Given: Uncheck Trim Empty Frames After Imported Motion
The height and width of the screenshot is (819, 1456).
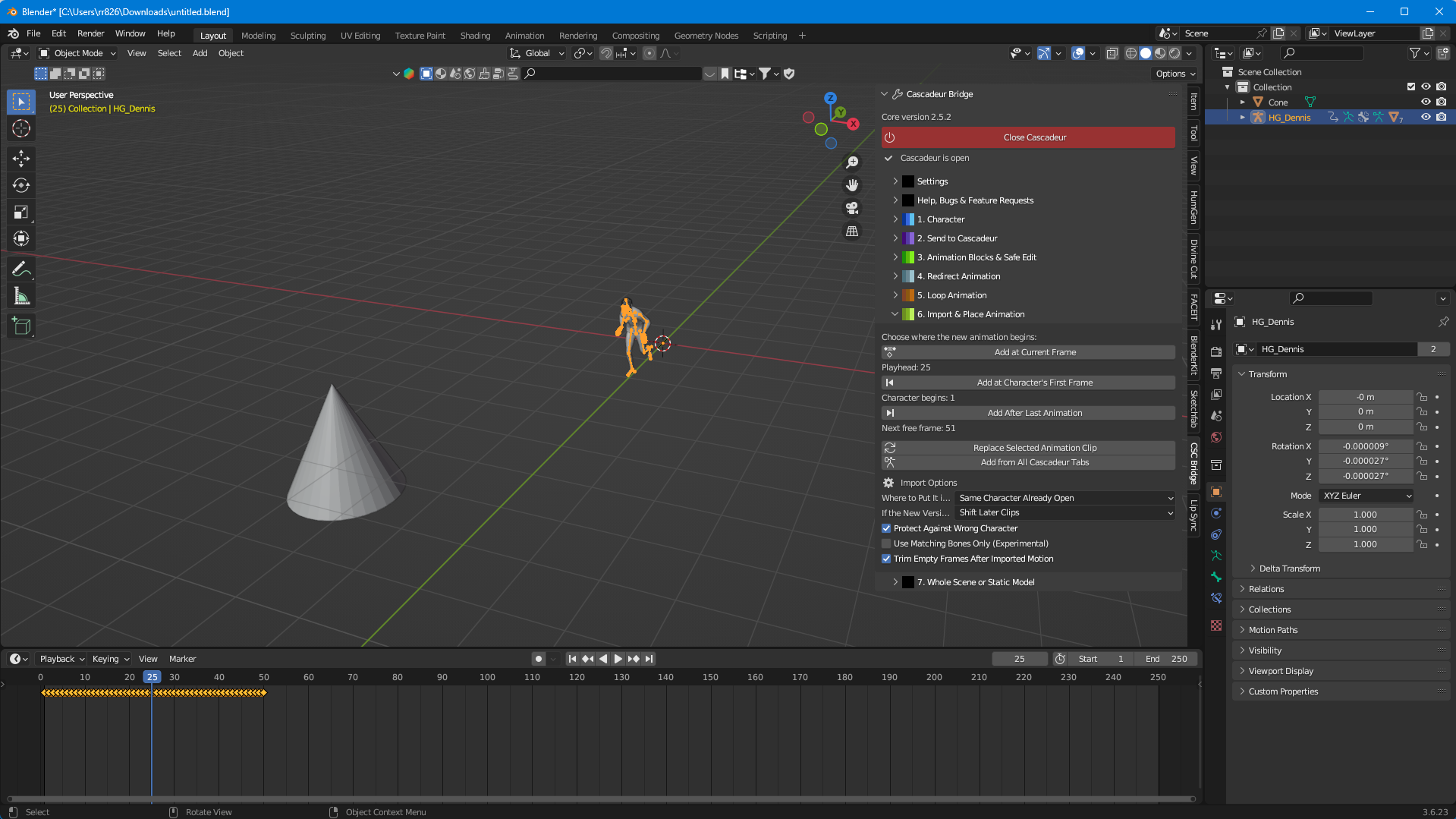Looking at the screenshot, I should 886,559.
